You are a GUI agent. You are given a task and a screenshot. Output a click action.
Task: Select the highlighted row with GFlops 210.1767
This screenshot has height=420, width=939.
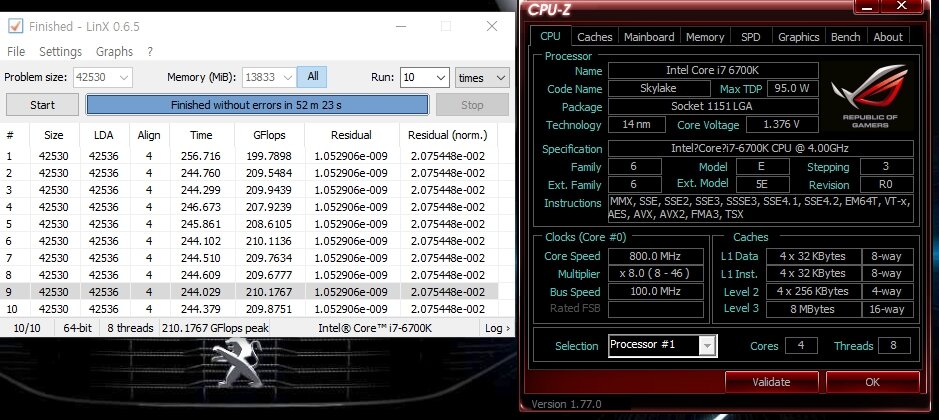249,292
